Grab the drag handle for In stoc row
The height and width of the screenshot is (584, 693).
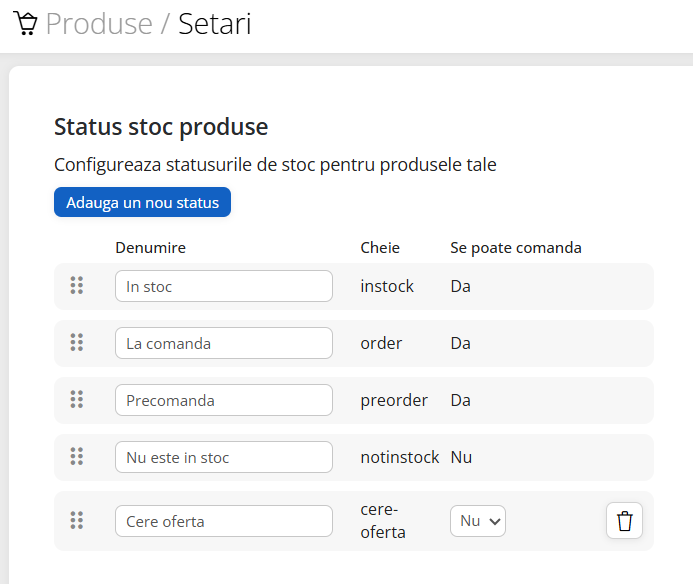[77, 286]
